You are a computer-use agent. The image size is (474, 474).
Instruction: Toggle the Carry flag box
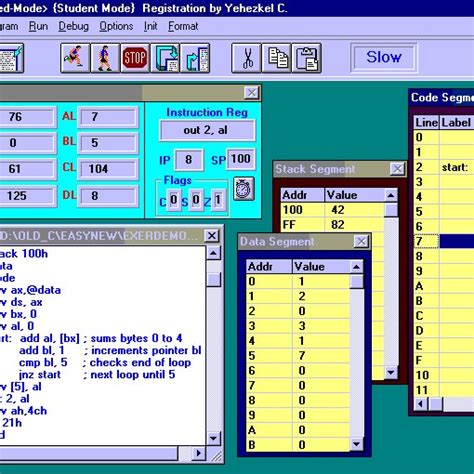[173, 200]
